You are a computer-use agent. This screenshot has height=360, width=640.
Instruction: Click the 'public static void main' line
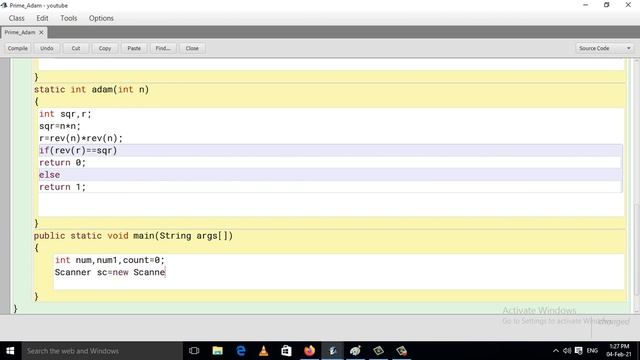(x=133, y=236)
